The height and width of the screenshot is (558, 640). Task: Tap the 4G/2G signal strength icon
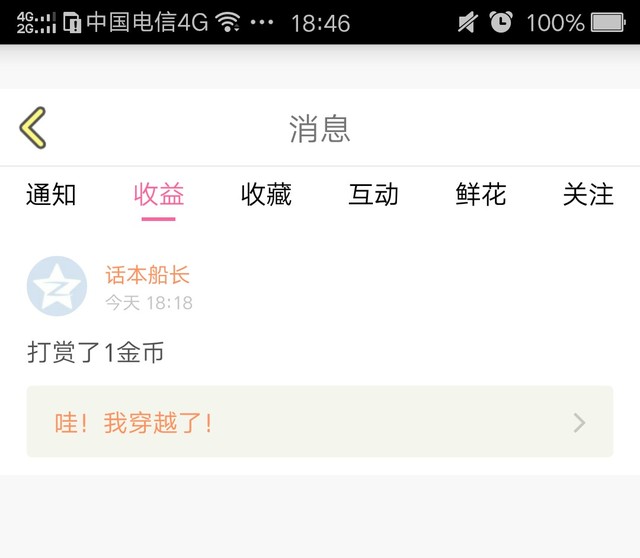point(36,22)
